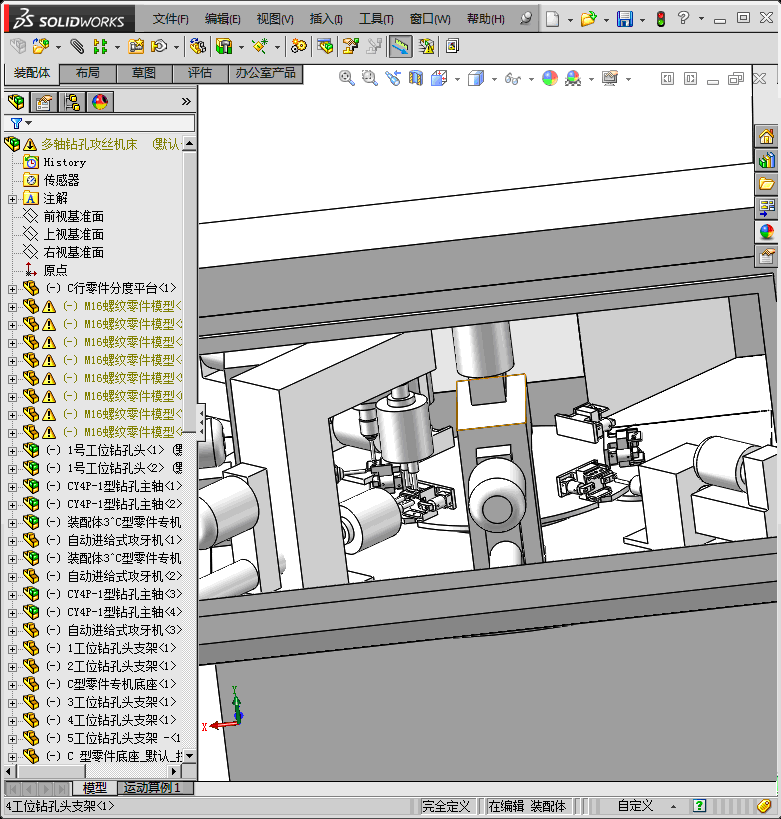Click the Rebuild traffic light icon

coord(660,19)
